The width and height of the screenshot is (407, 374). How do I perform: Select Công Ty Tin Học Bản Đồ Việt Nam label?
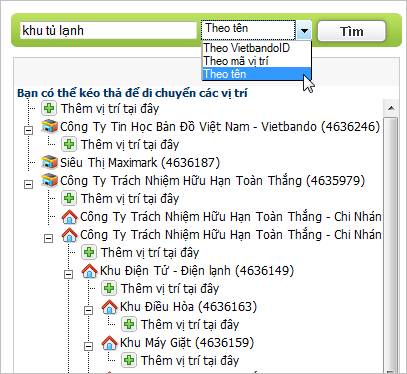220,127
